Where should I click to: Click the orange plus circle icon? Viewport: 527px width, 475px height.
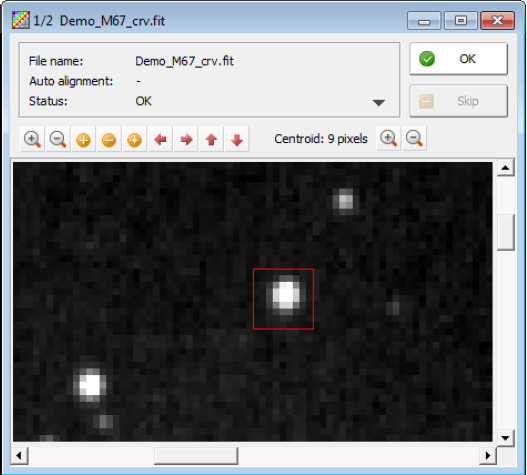(83, 140)
